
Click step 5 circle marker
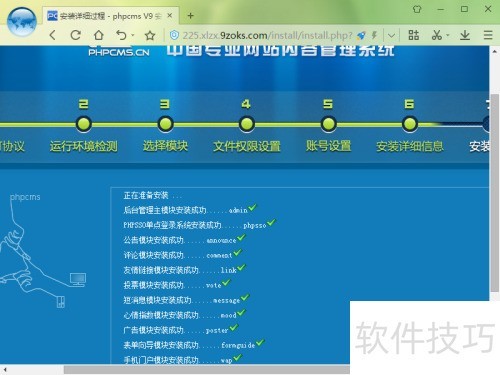[x=328, y=124]
